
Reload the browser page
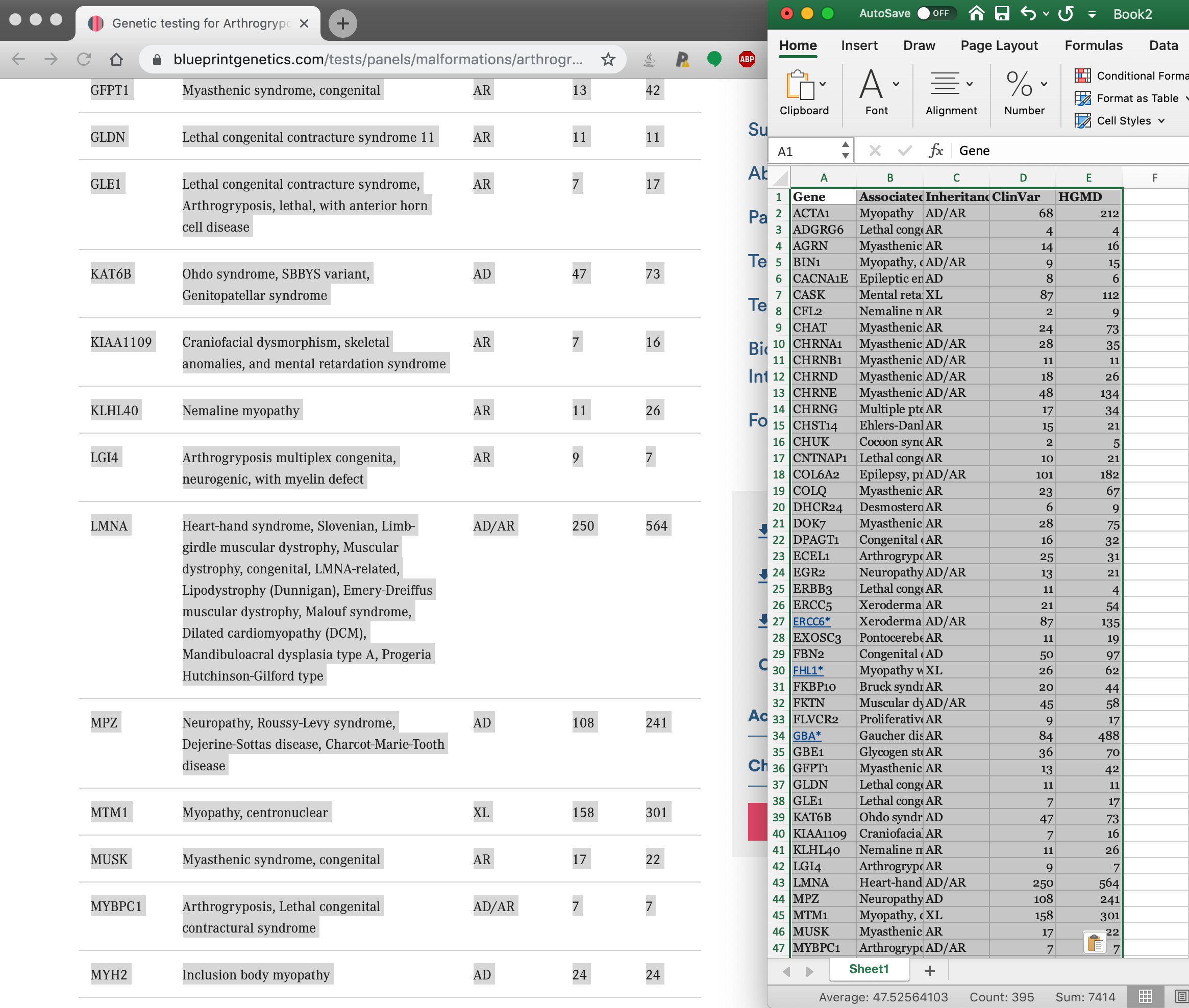(x=84, y=59)
